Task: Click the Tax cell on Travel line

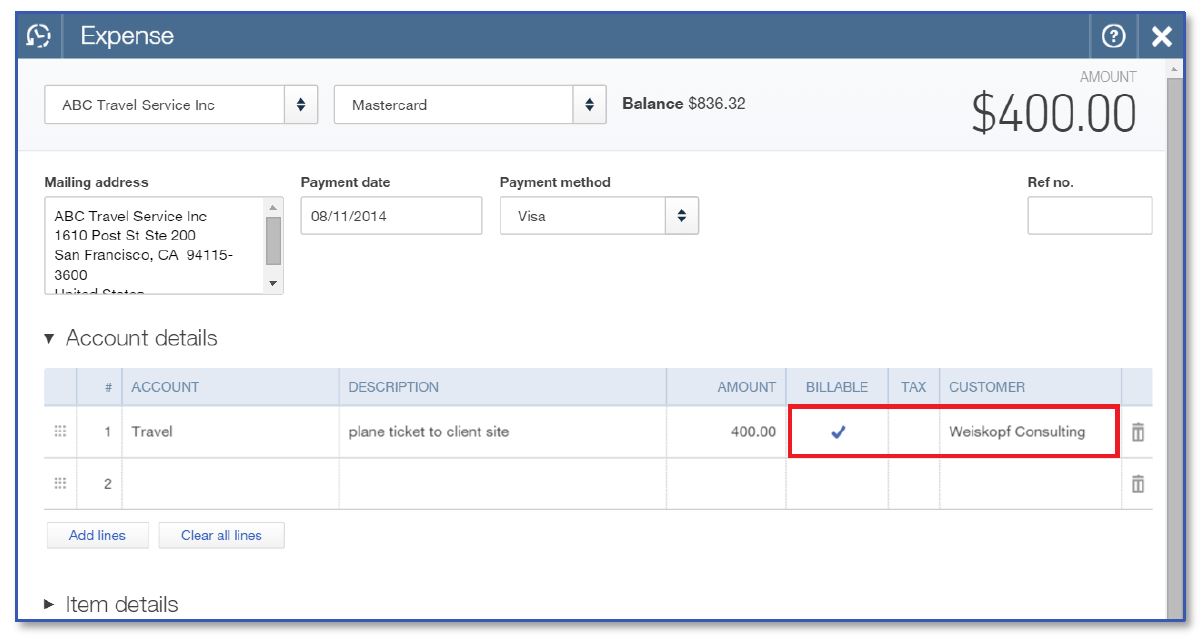Action: point(913,432)
